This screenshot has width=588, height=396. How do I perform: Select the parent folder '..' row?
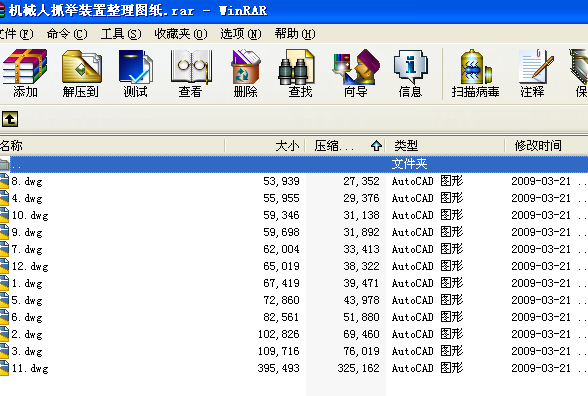[294, 164]
